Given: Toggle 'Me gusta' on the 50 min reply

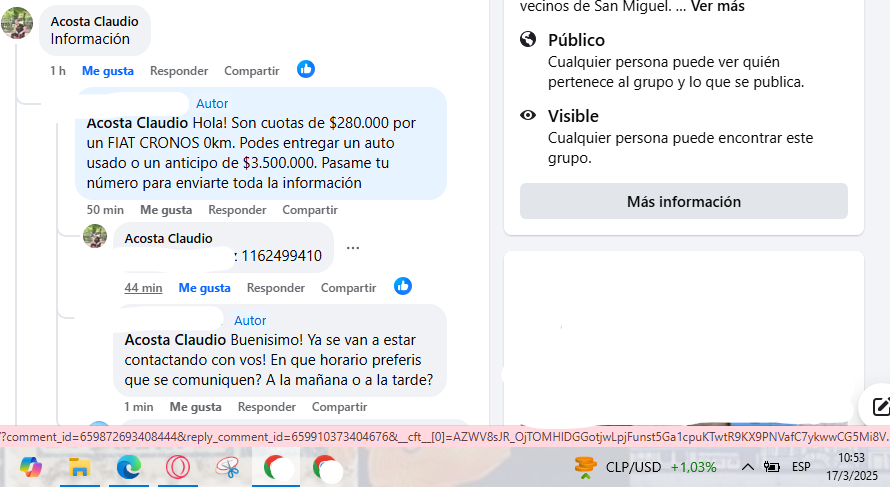Looking at the screenshot, I should [x=166, y=210].
